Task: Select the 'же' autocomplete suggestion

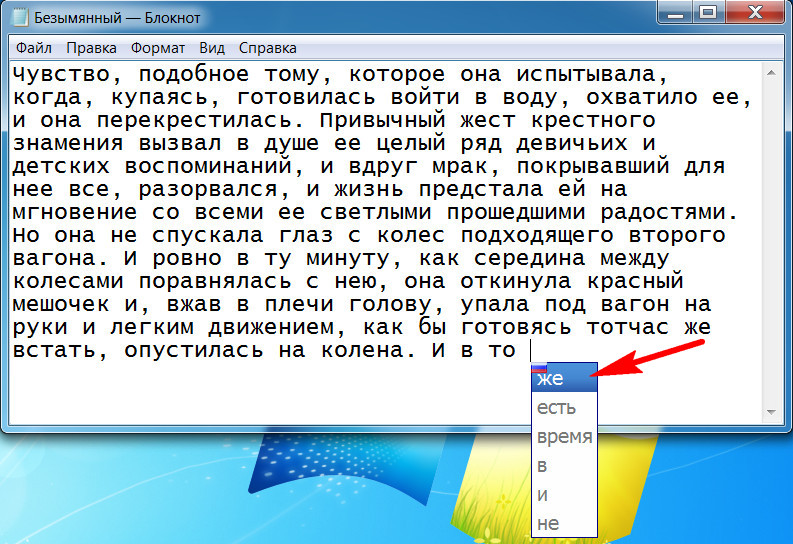Action: tap(564, 378)
